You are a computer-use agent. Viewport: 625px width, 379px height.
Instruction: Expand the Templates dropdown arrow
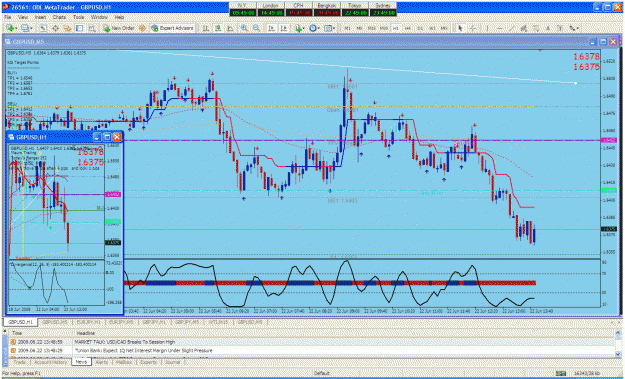334,28
